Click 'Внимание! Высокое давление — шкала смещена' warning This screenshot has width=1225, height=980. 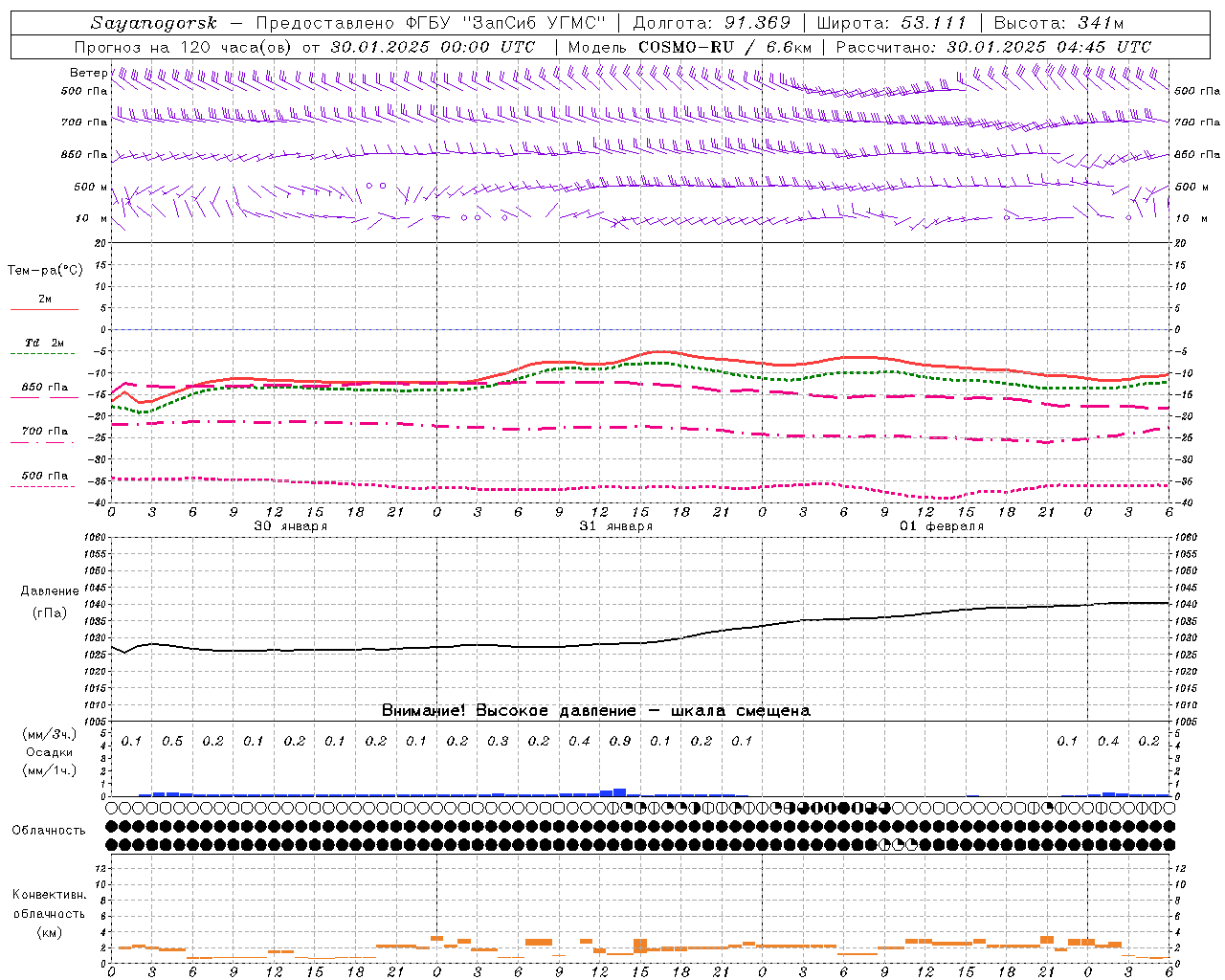pos(596,710)
